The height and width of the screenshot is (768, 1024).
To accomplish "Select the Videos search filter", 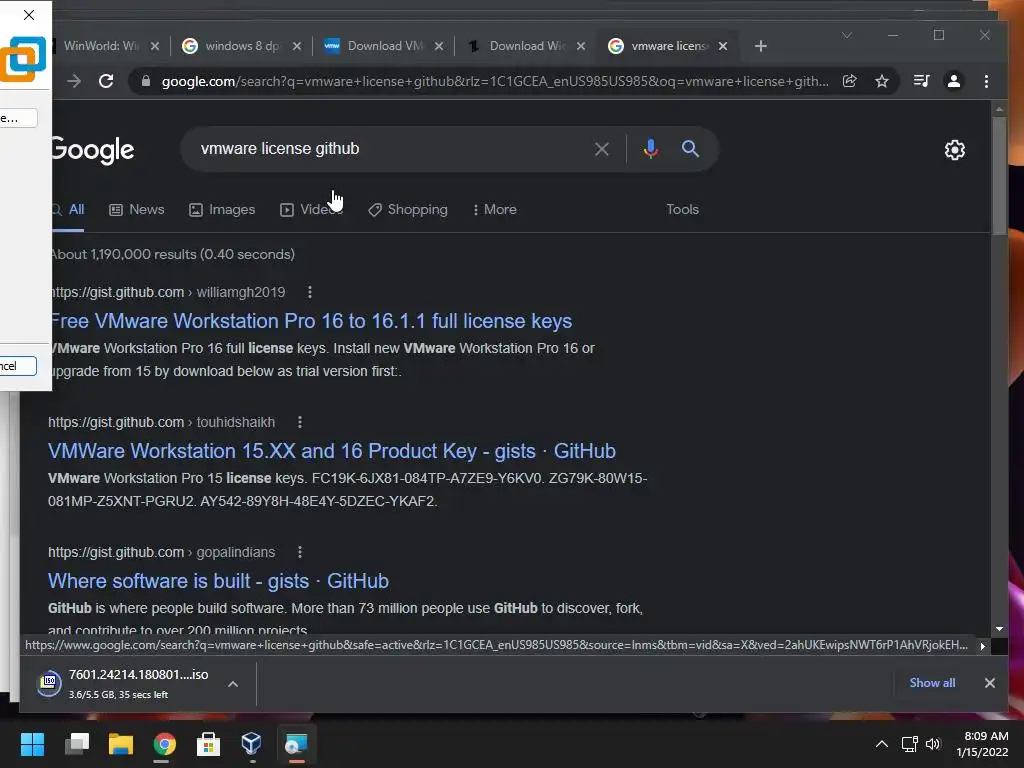I will 311,210.
